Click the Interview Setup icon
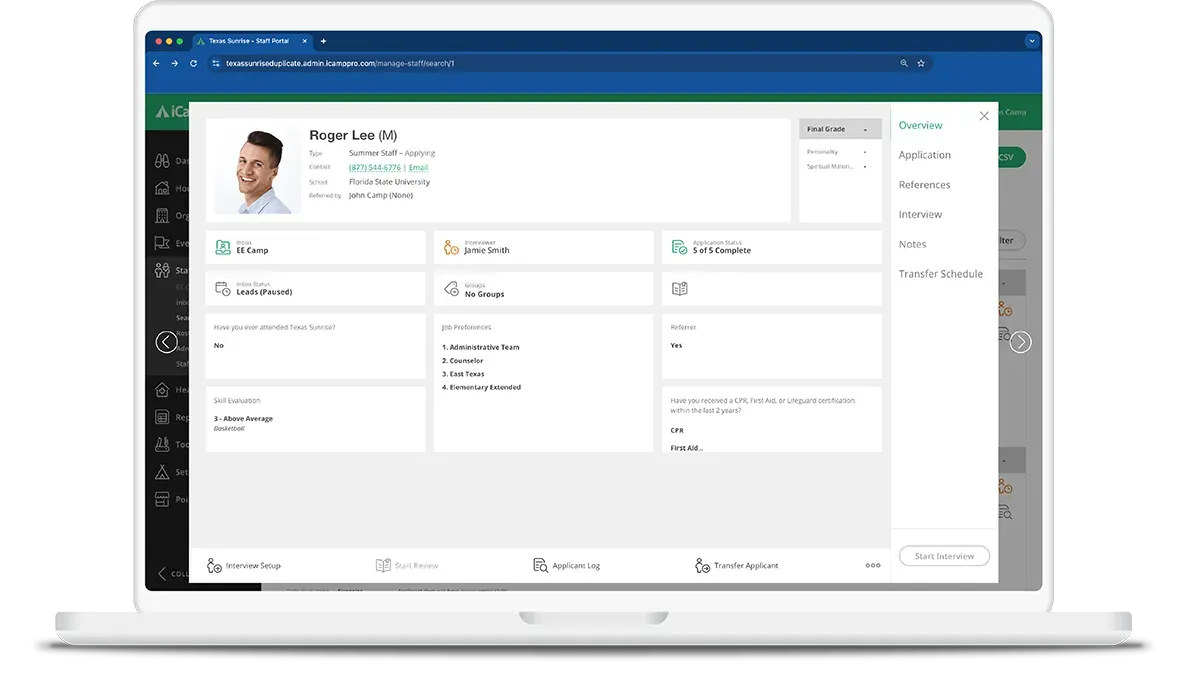Viewport: 1187px width, 690px height. pyautogui.click(x=214, y=566)
